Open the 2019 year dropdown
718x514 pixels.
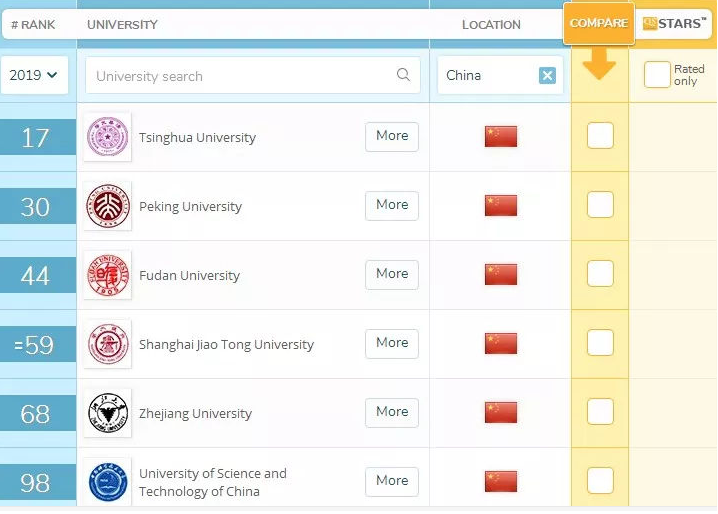34,75
